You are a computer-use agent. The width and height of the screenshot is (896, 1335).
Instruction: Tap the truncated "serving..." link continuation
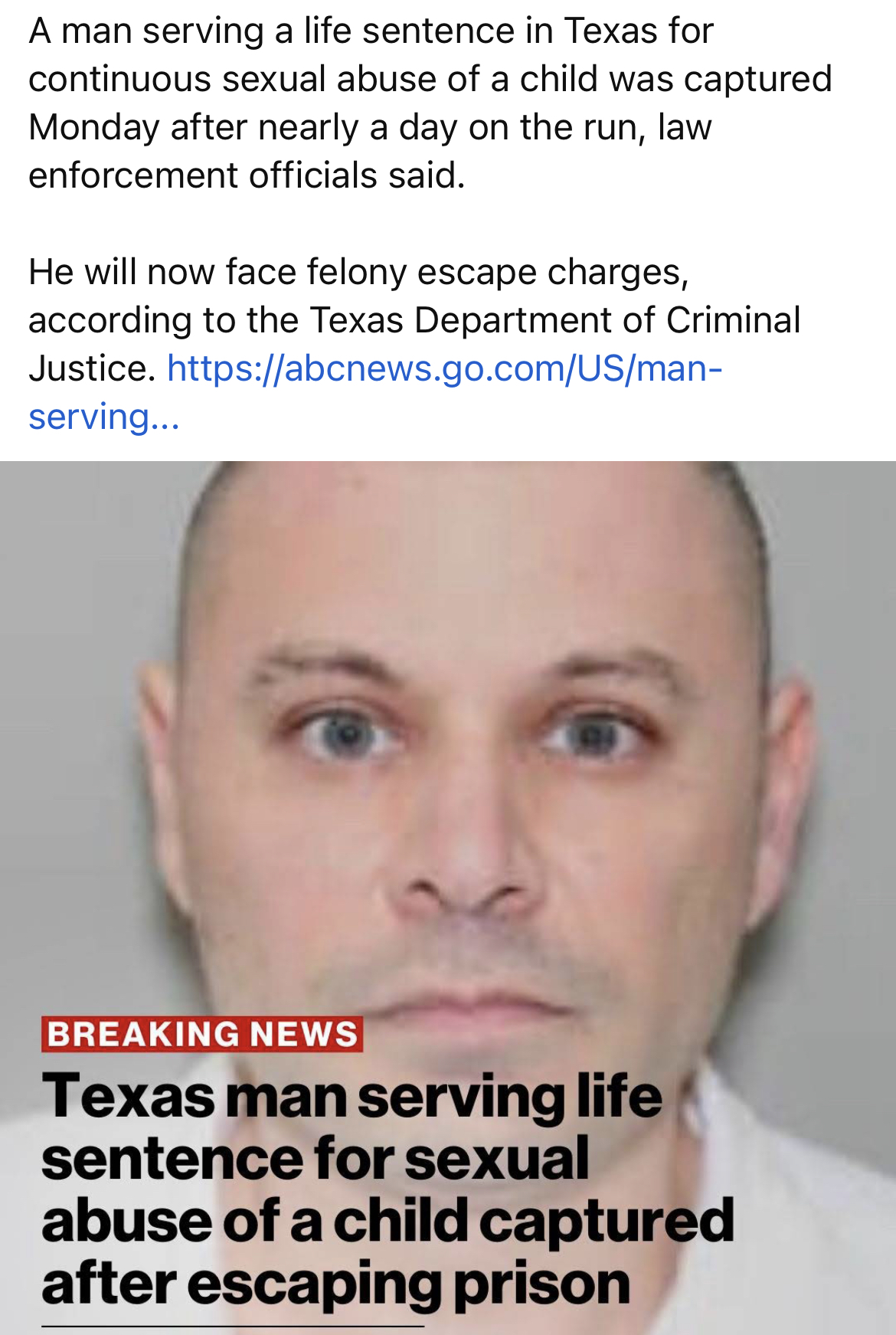pyautogui.click(x=103, y=417)
